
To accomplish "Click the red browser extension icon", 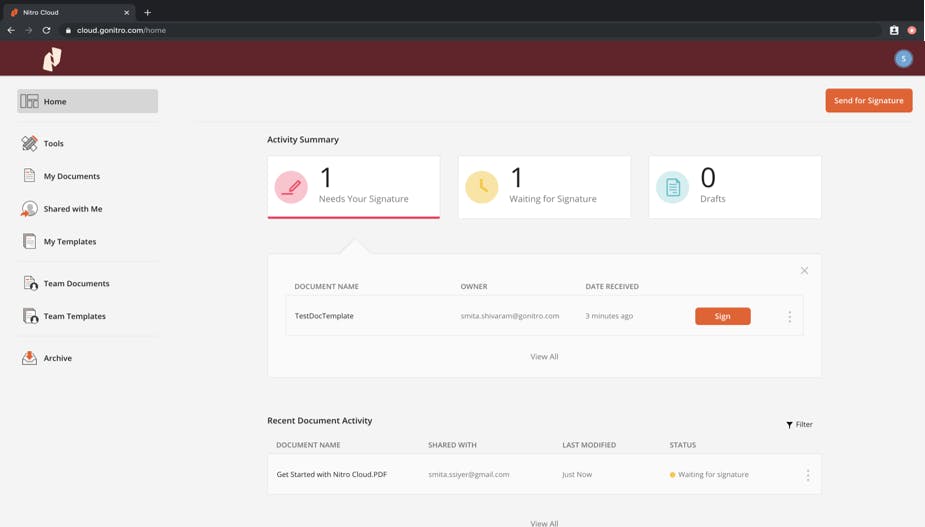I will click(912, 30).
